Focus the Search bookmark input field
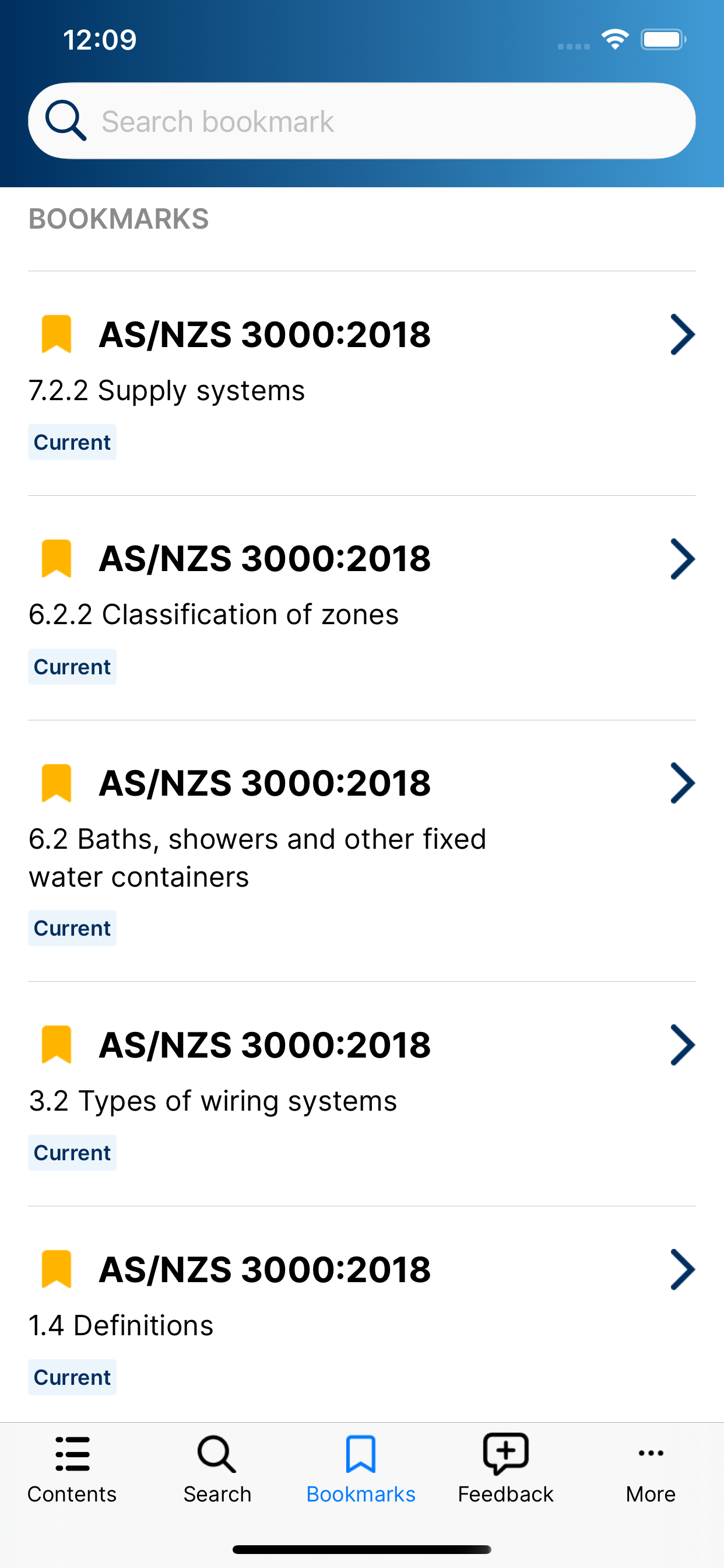Image resolution: width=724 pixels, height=1568 pixels. coord(362,121)
